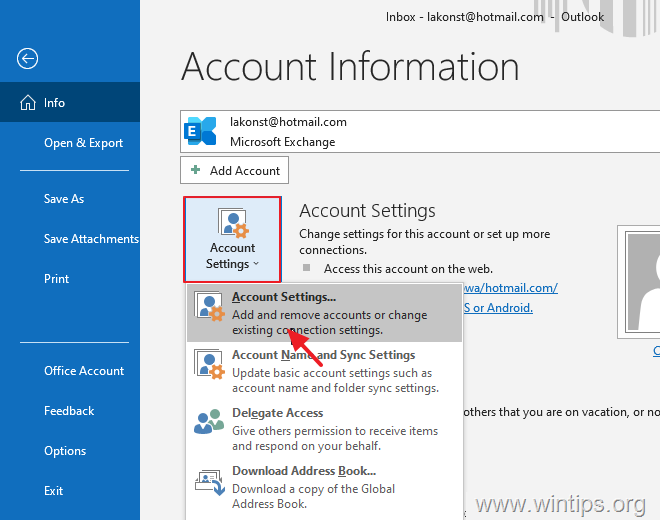The width and height of the screenshot is (660, 520).
Task: Click the Account Information heading text
Action: 350,67
